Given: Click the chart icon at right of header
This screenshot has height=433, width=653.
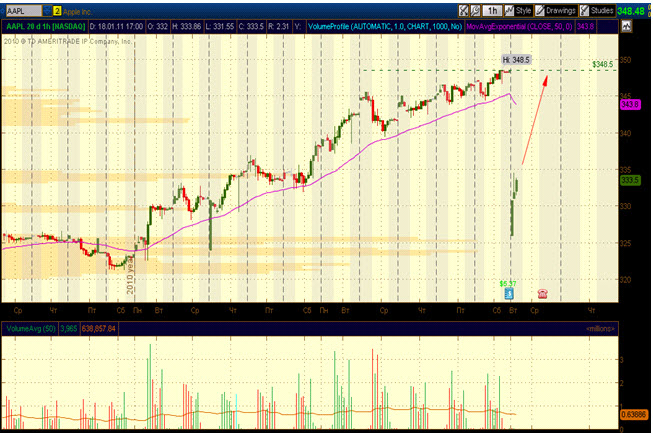Looking at the screenshot, I should [x=626, y=27].
